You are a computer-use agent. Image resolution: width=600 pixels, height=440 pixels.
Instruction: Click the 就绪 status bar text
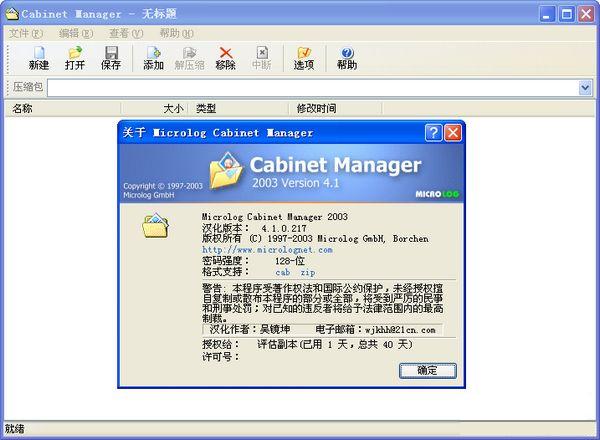[x=15, y=429]
